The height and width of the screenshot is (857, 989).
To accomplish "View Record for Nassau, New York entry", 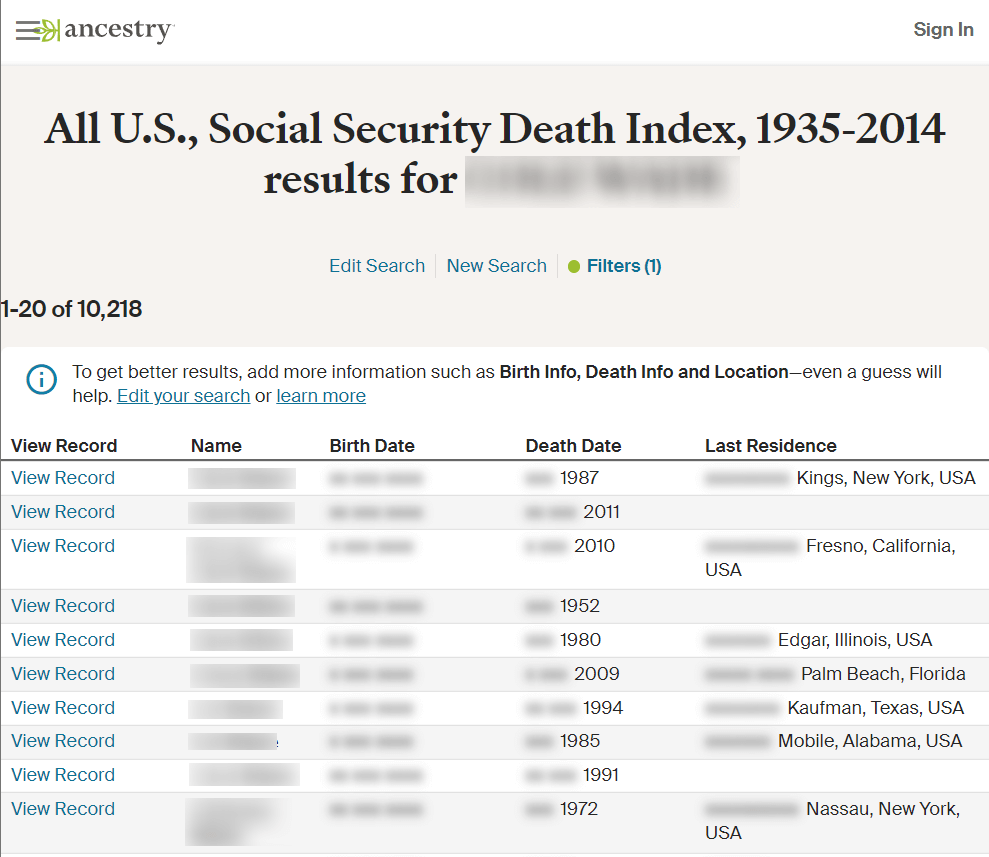I will [63, 809].
